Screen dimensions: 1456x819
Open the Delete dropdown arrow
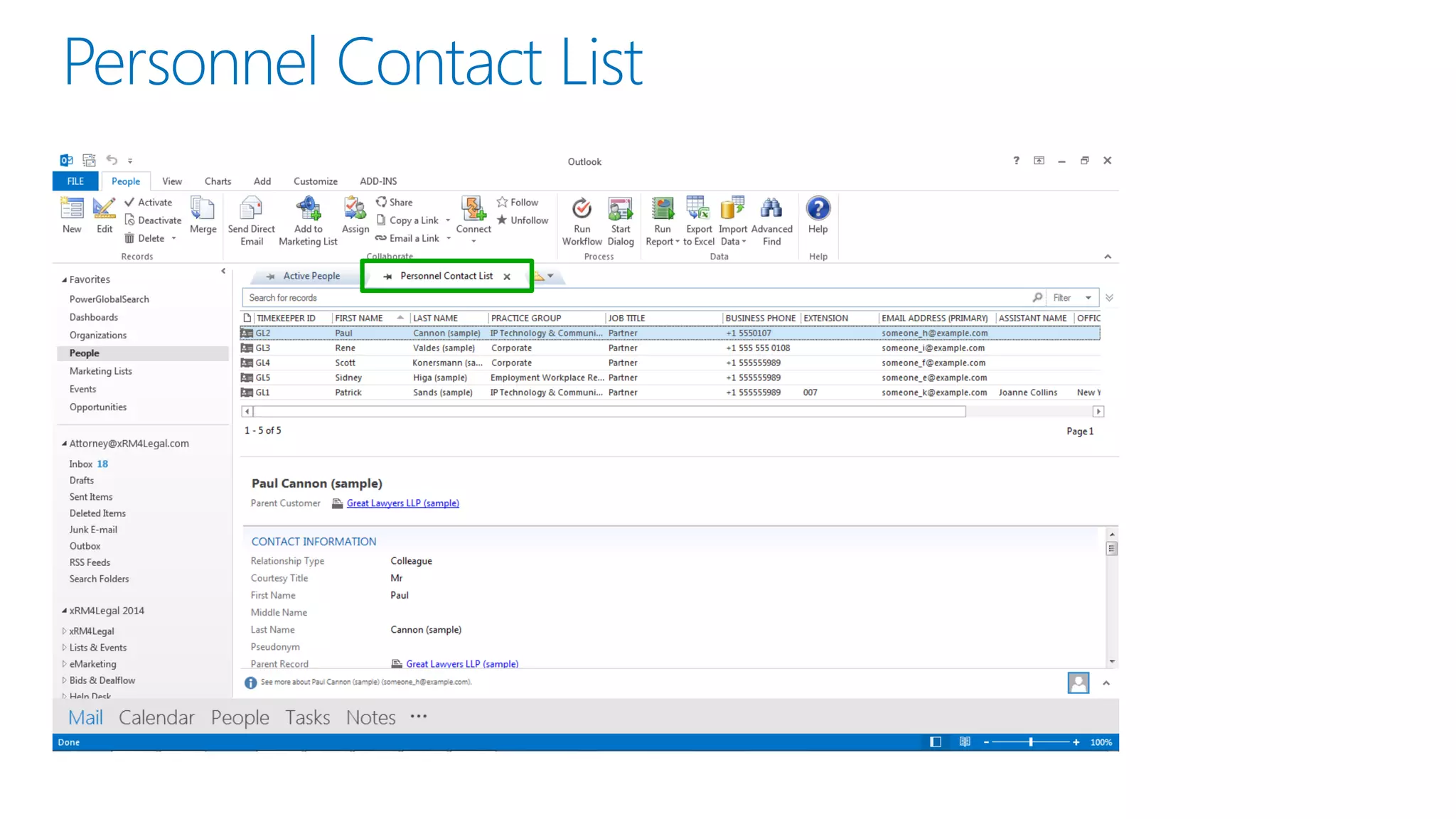pos(173,238)
